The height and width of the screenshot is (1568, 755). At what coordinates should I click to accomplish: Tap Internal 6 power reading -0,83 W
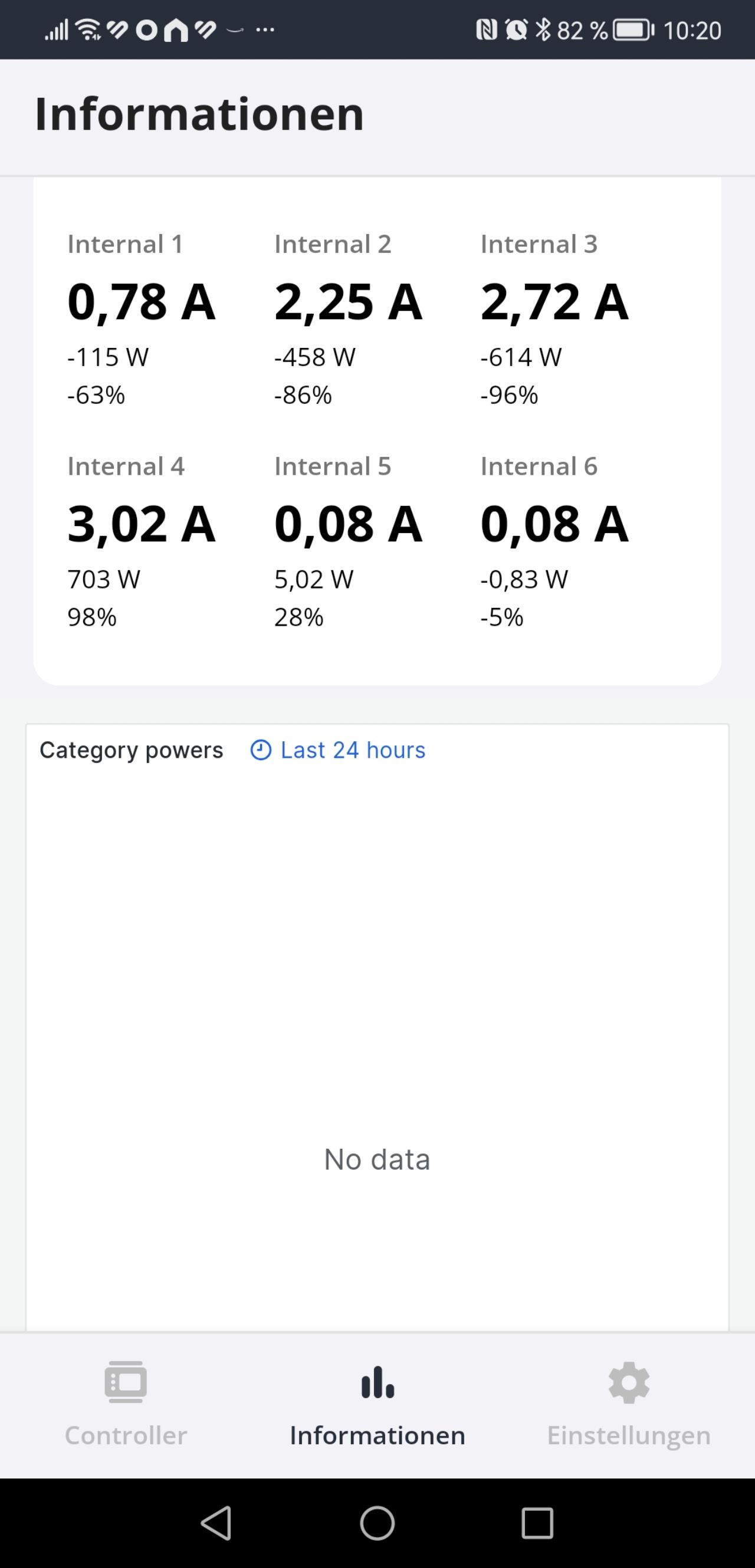524,580
